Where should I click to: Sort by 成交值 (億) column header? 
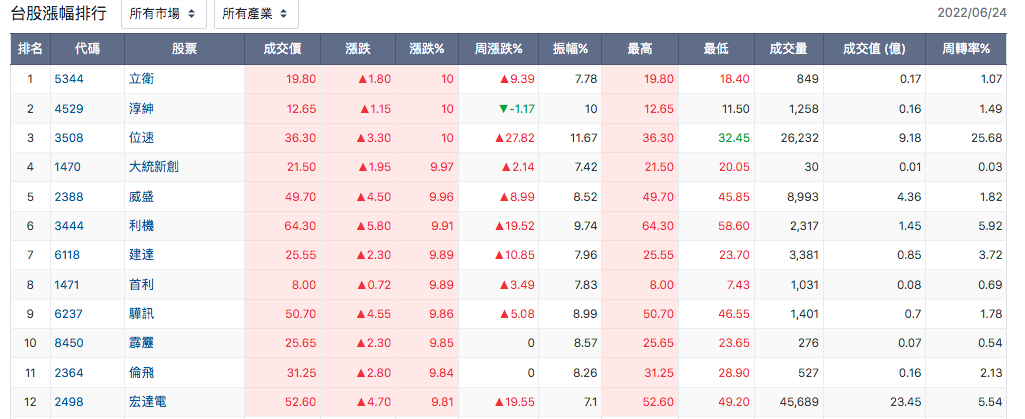pyautogui.click(x=874, y=49)
